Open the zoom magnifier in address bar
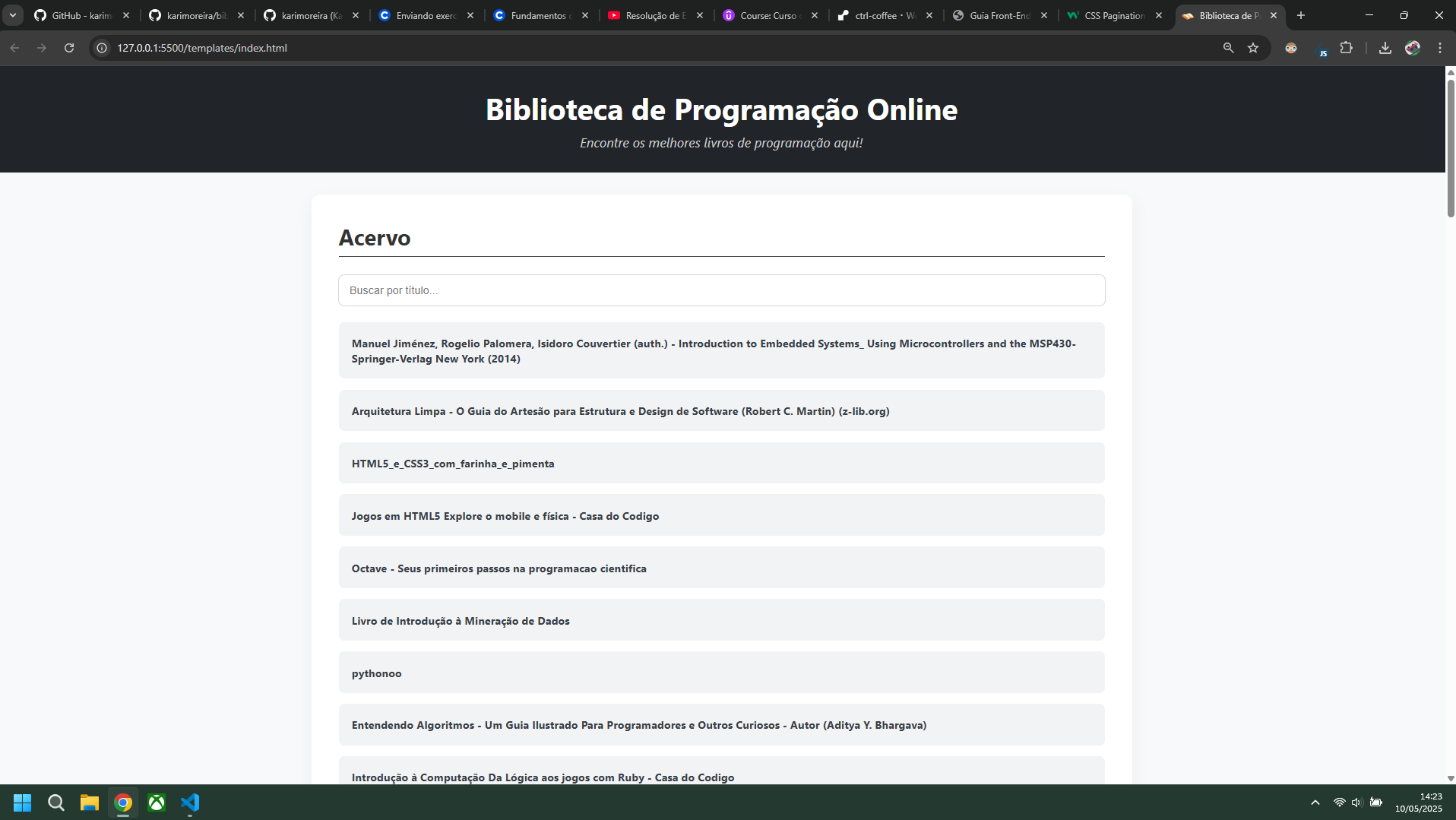 [x=1228, y=48]
